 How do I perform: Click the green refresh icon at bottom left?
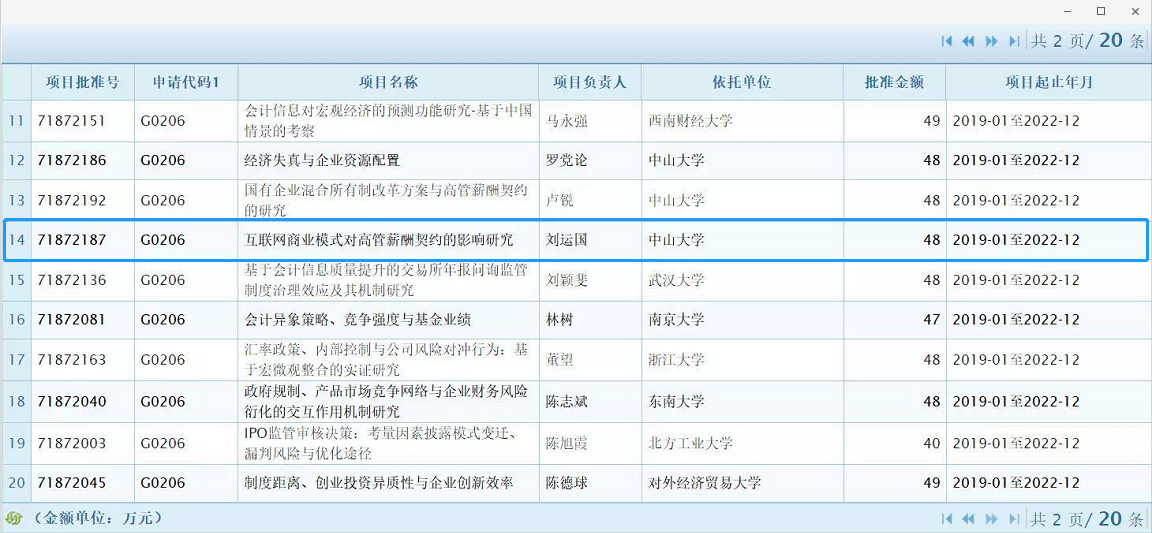pyautogui.click(x=14, y=519)
